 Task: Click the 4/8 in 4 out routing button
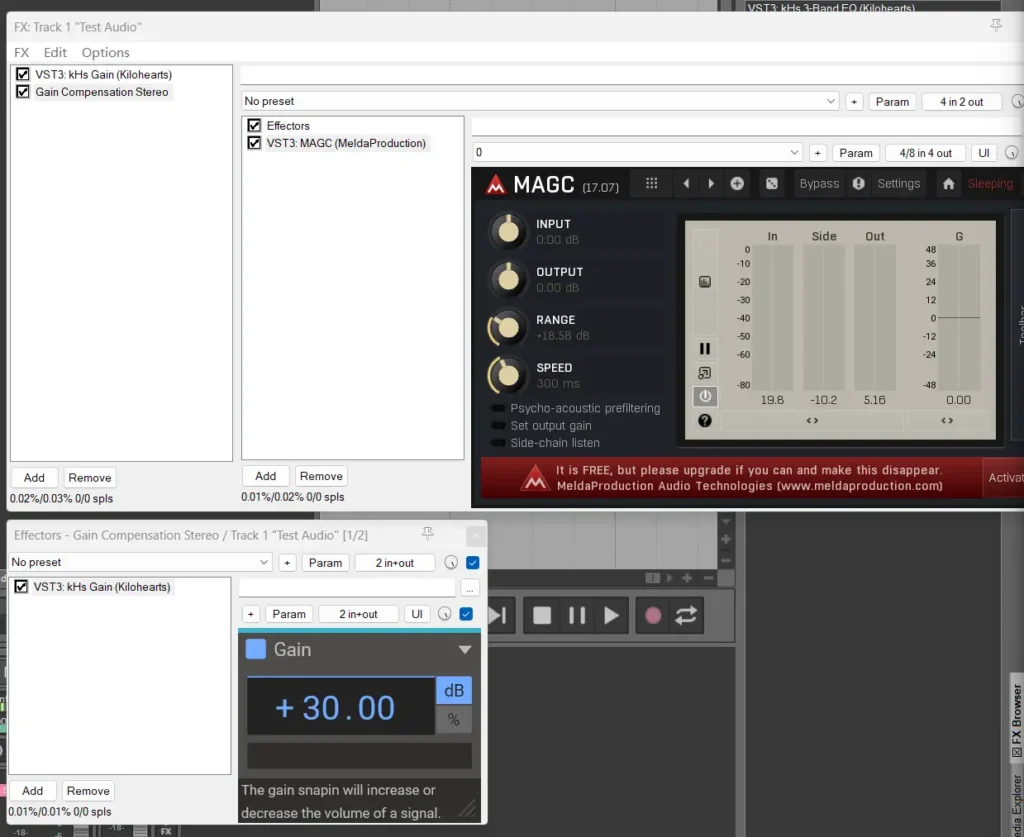(925, 153)
